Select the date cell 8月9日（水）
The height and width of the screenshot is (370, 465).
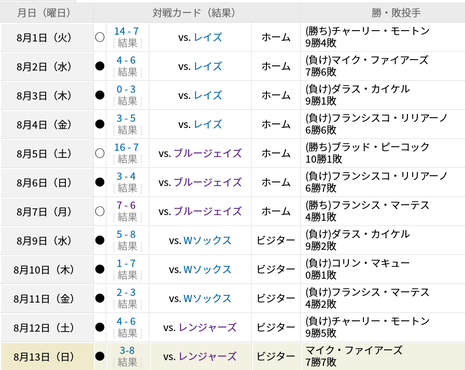tap(46, 240)
